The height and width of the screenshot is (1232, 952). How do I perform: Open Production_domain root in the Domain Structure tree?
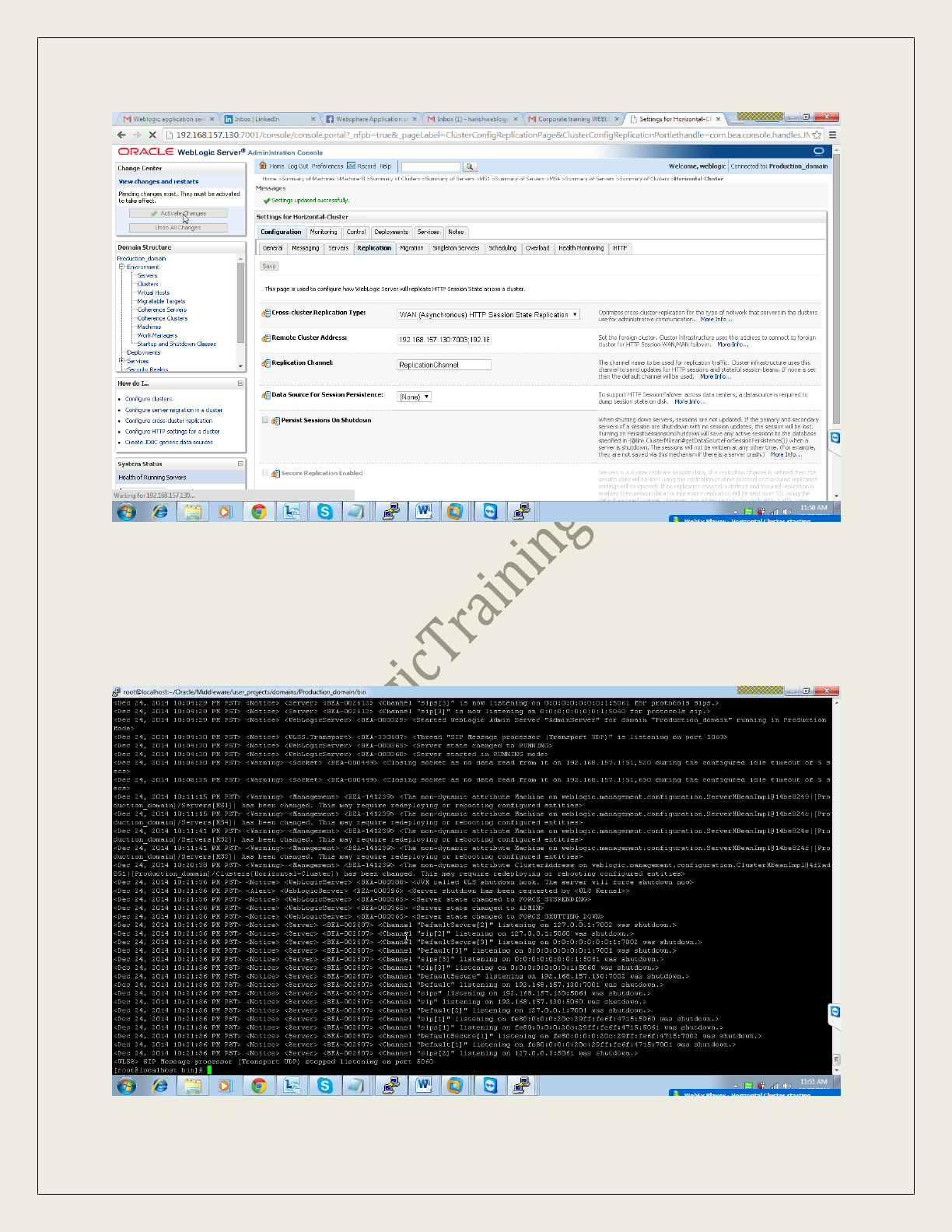point(142,258)
